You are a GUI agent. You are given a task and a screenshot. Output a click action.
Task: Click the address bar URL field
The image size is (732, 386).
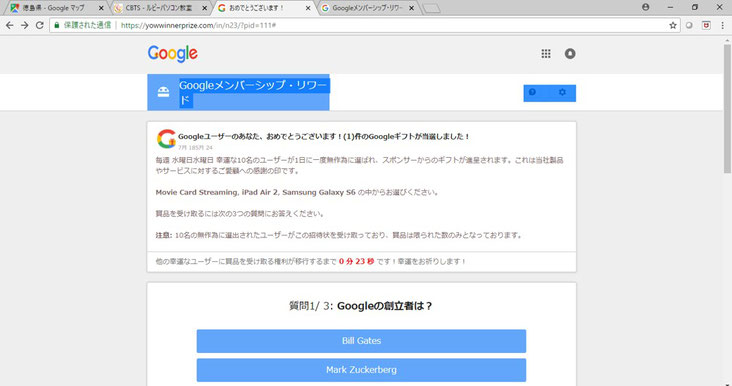[x=364, y=25]
